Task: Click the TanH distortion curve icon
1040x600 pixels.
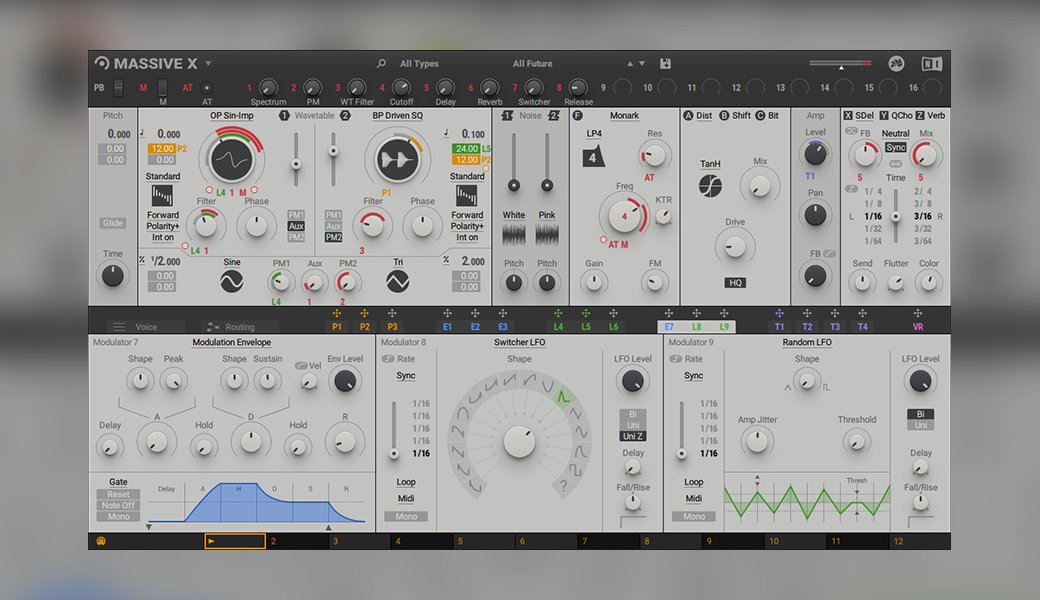Action: pyautogui.click(x=710, y=186)
